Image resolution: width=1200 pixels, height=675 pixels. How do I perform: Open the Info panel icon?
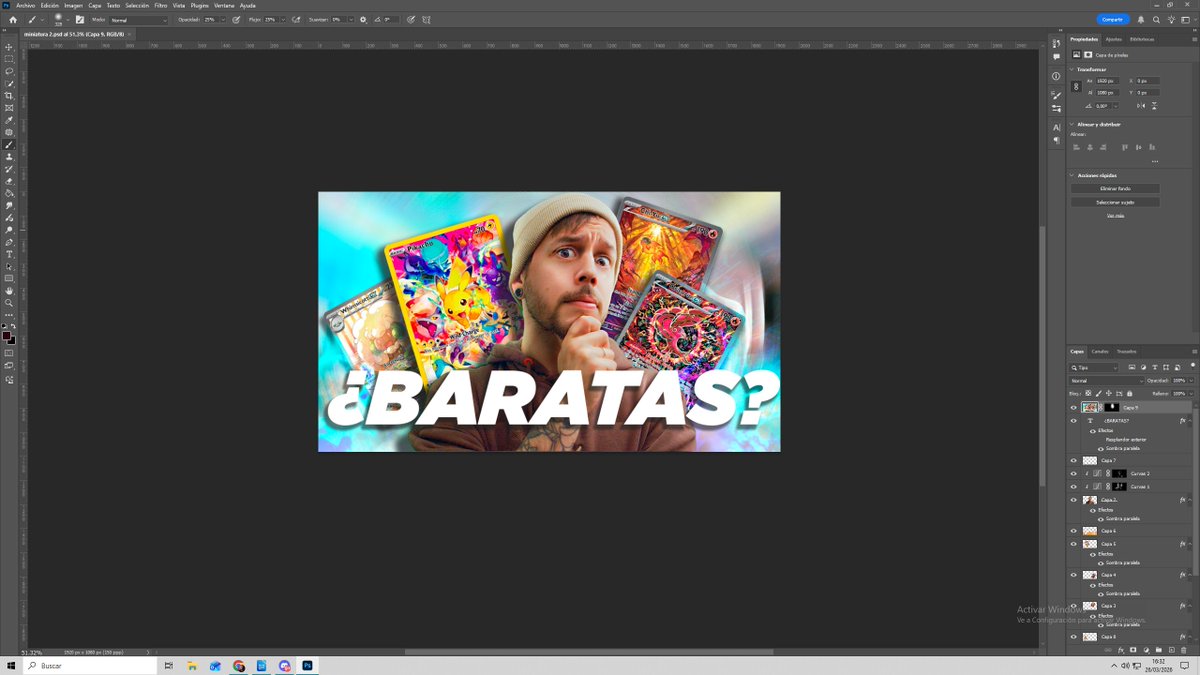click(1056, 76)
